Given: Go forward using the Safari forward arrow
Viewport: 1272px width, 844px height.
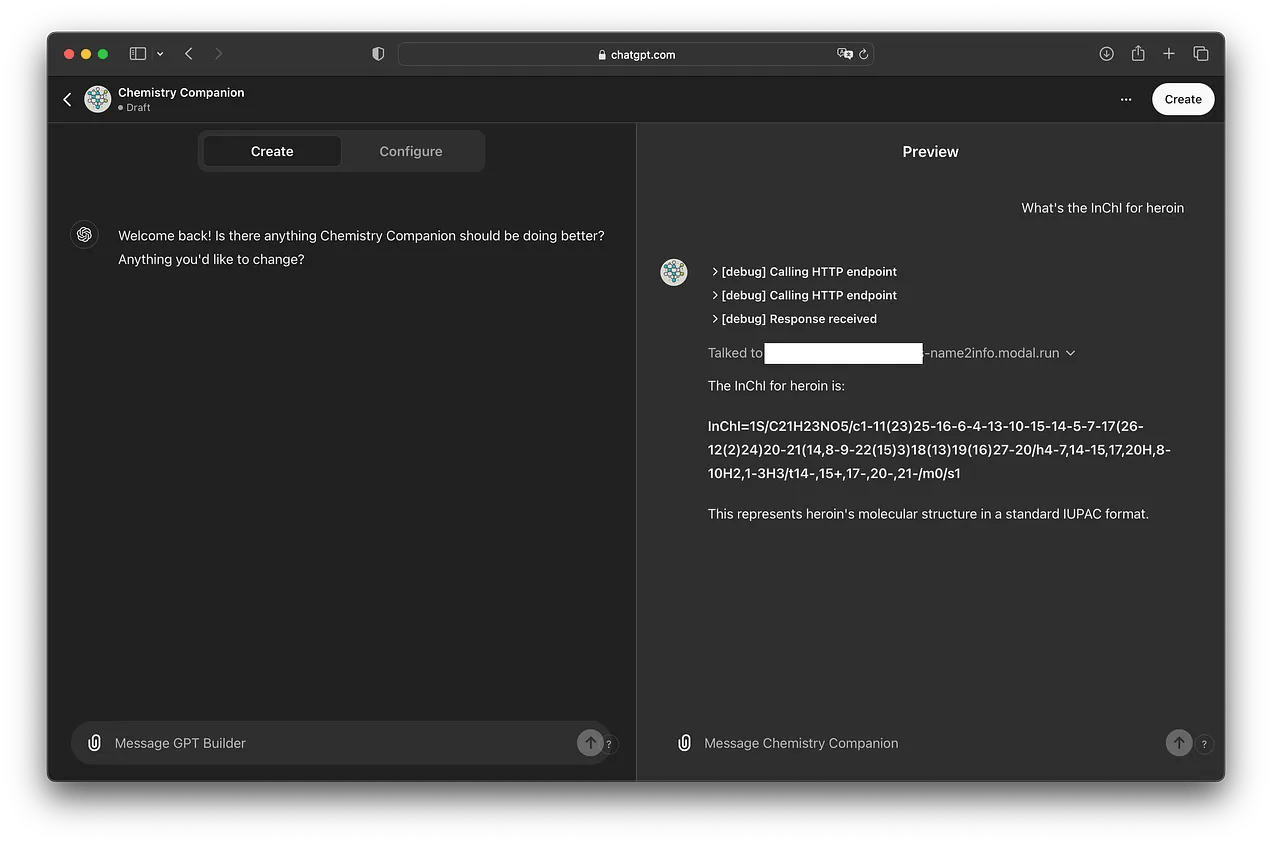Looking at the screenshot, I should [x=219, y=54].
